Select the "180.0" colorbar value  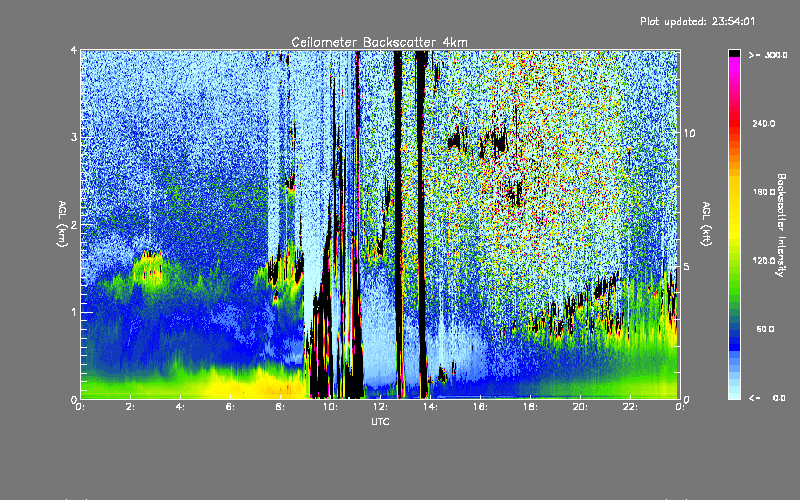point(764,192)
